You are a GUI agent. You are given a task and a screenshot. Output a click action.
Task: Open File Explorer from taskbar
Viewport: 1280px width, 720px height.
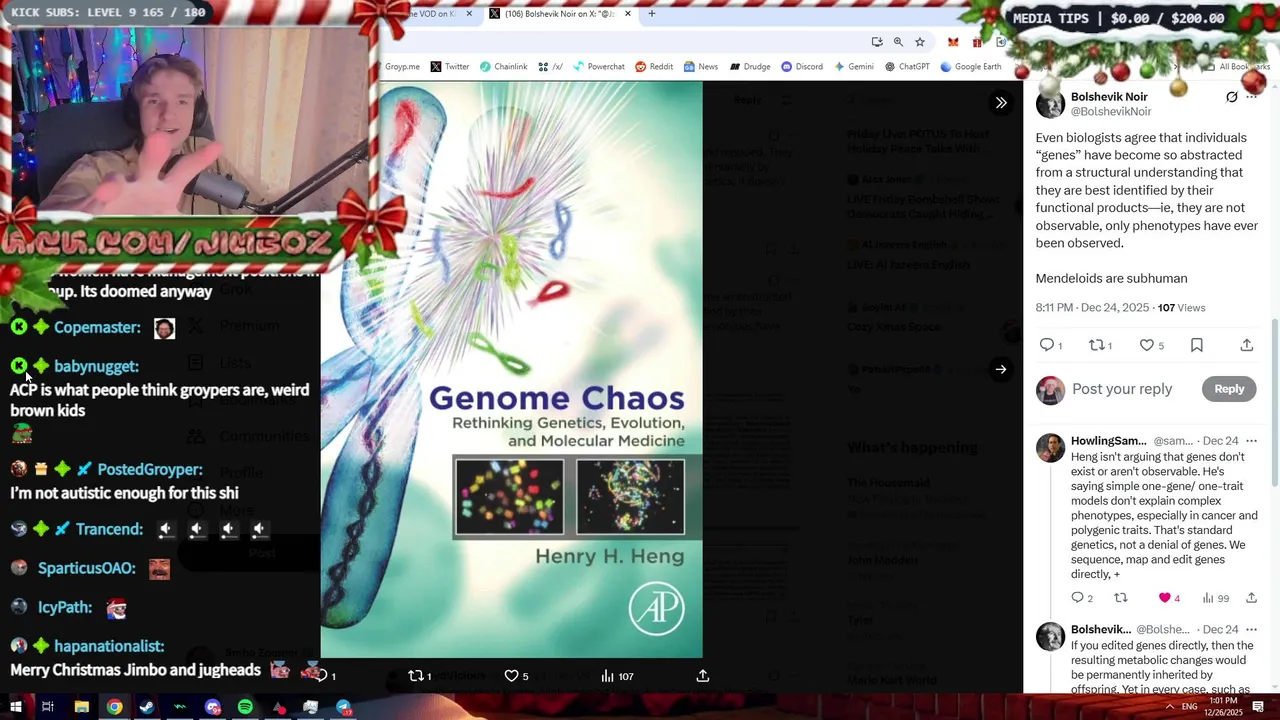click(x=82, y=707)
